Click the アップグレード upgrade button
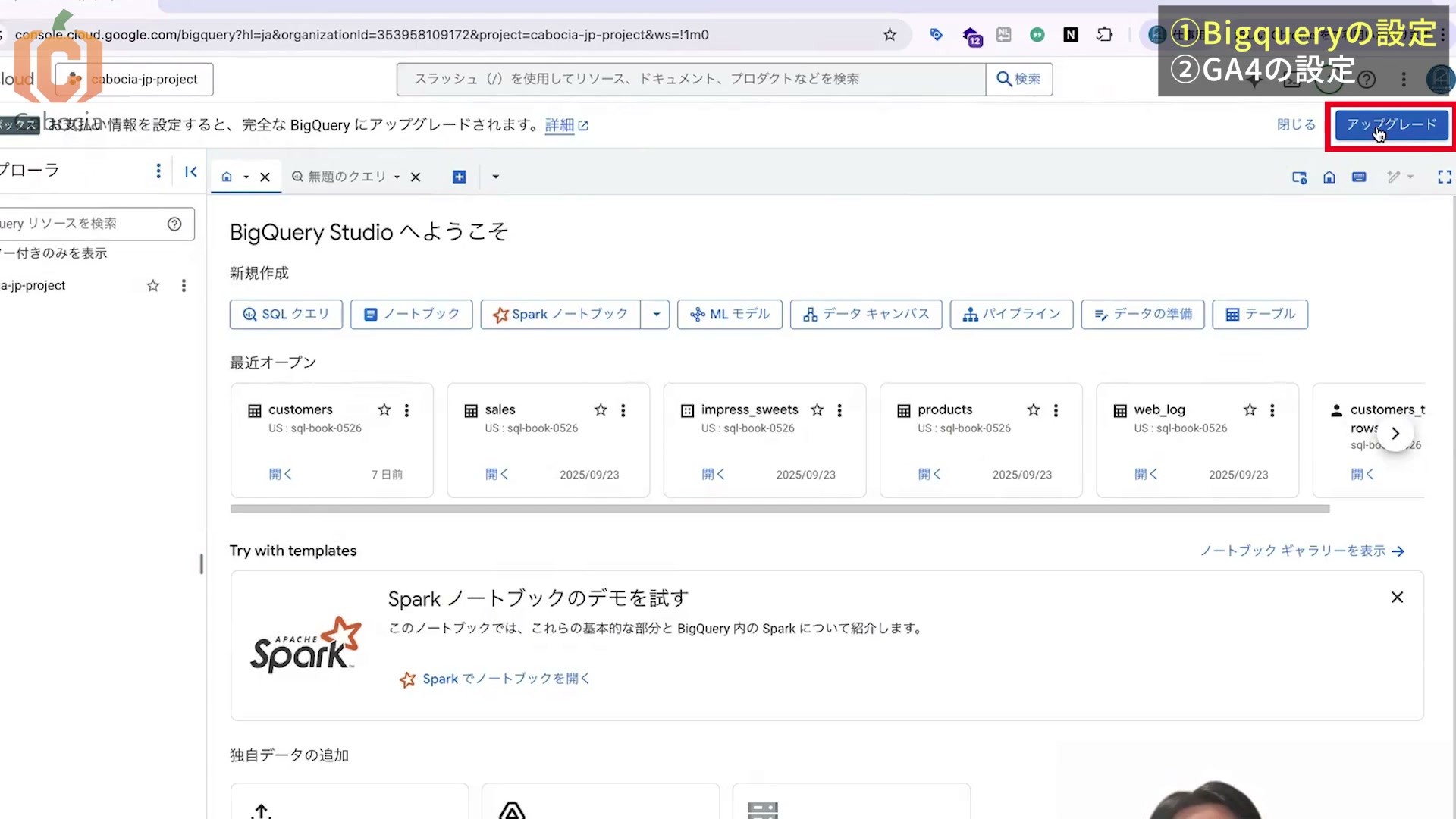Viewport: 1456px width, 819px height. tap(1392, 124)
